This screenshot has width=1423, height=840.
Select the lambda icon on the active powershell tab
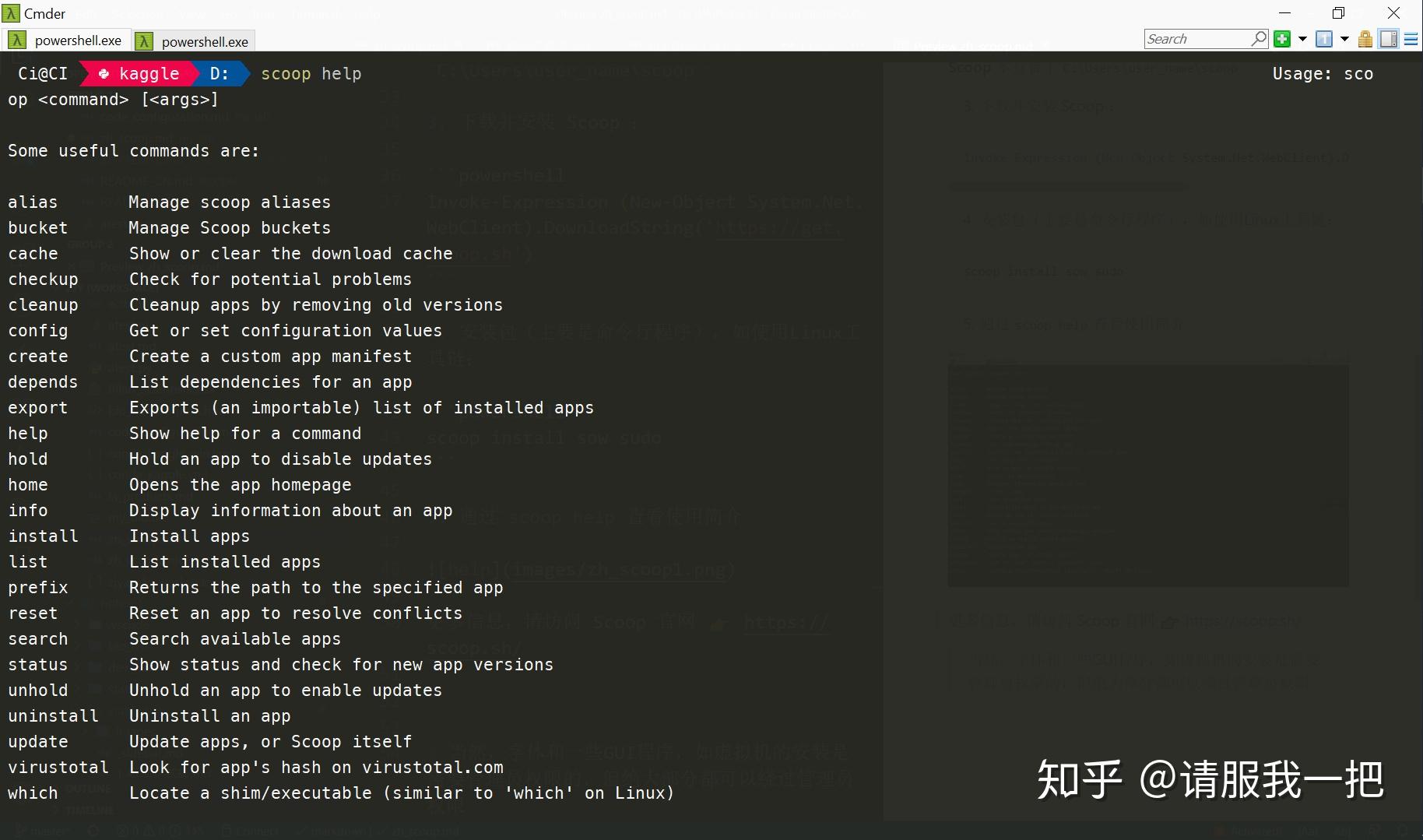click(x=16, y=40)
